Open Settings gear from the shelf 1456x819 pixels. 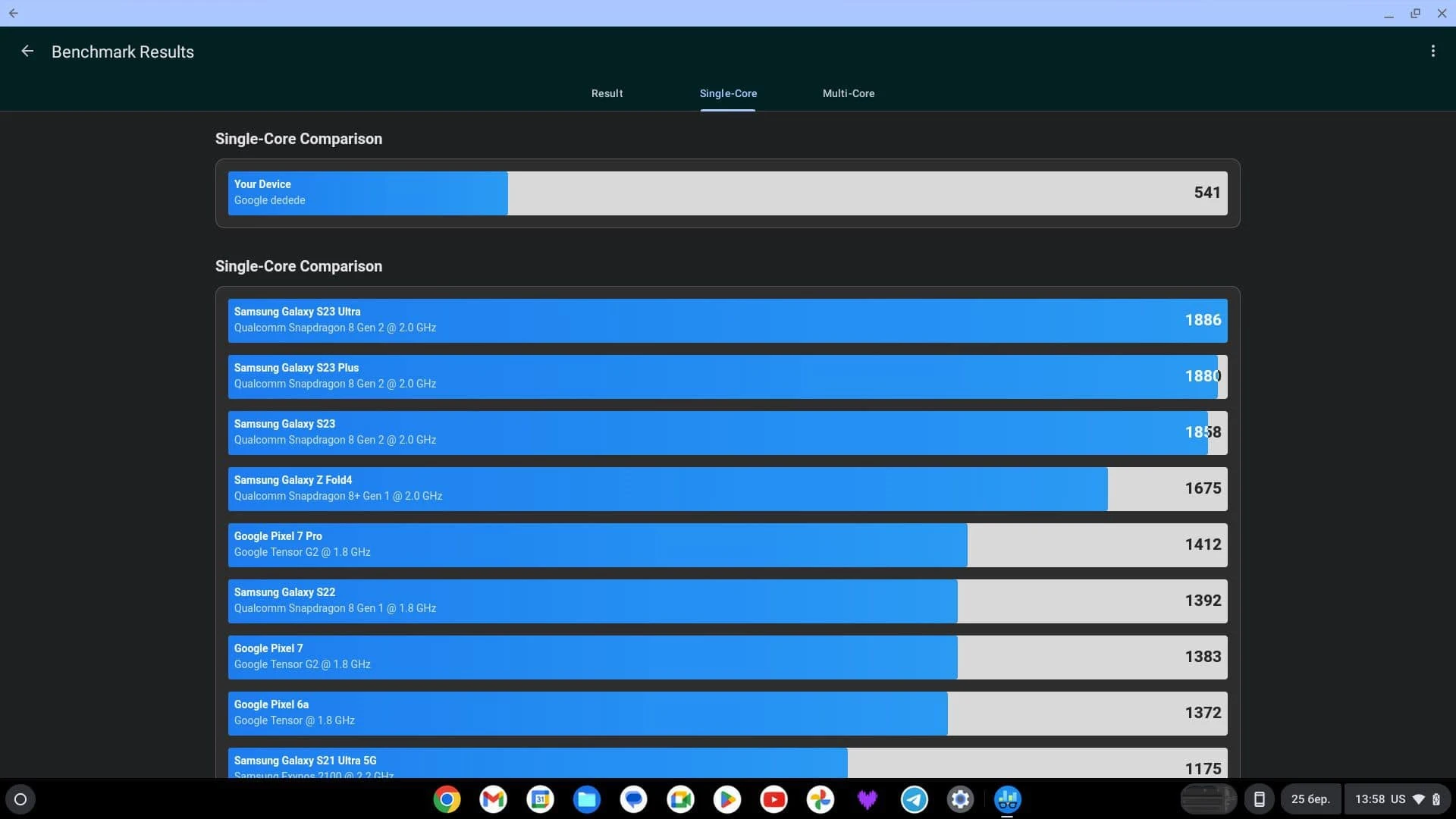[960, 799]
